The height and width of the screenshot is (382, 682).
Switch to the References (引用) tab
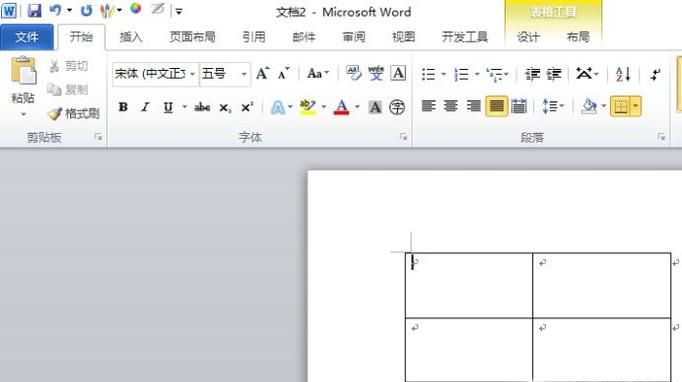pyautogui.click(x=254, y=37)
